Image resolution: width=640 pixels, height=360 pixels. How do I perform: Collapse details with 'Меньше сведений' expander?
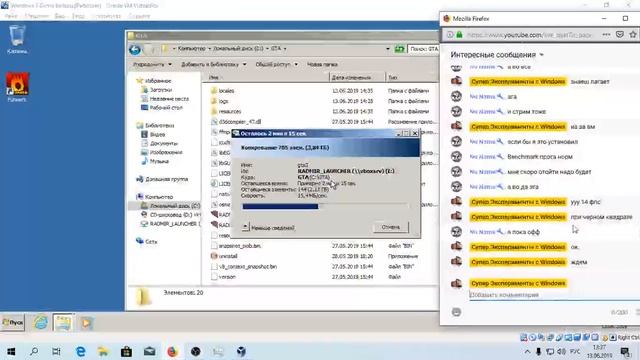pyautogui.click(x=268, y=227)
